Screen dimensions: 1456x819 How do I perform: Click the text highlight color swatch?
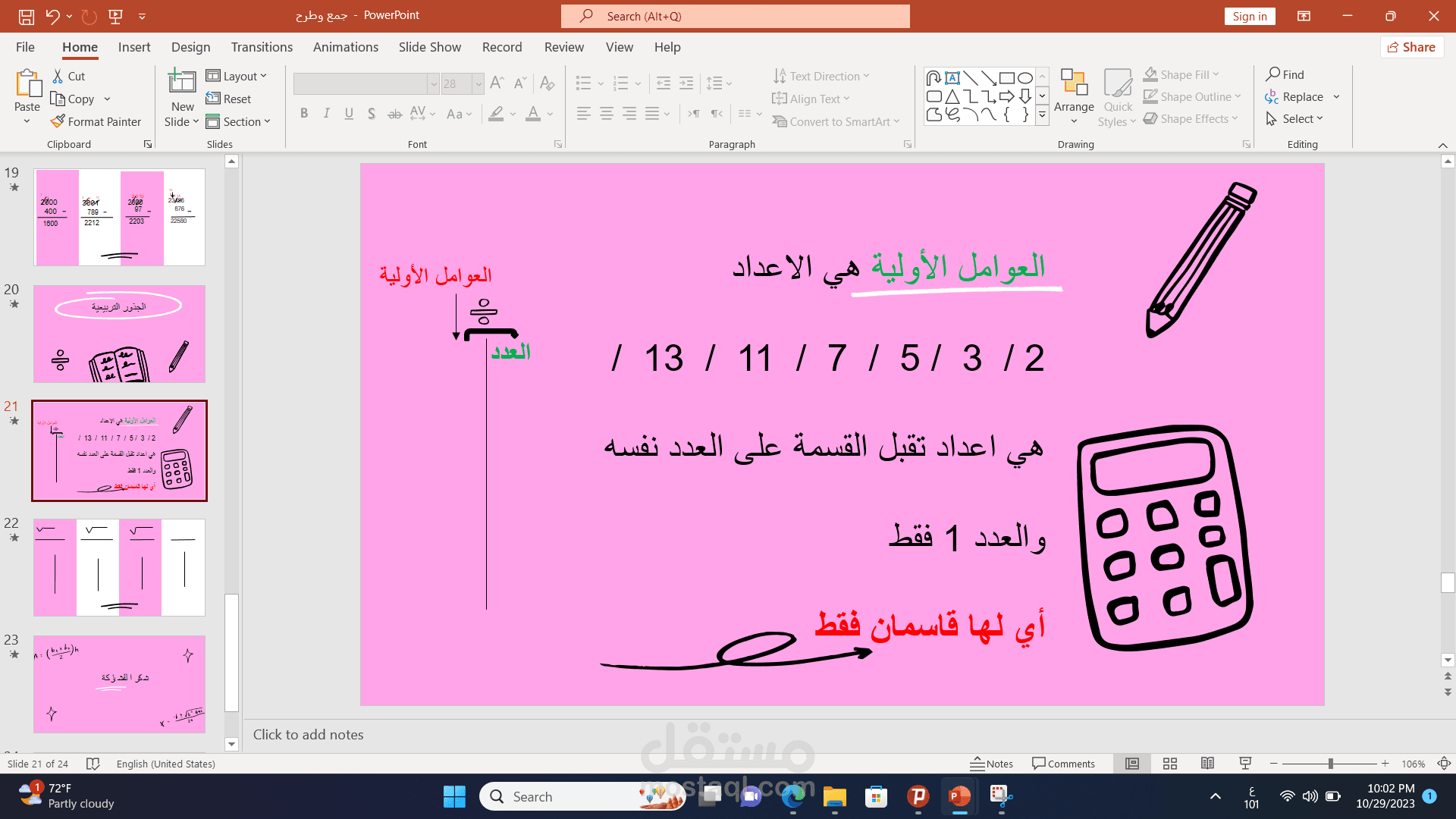click(x=496, y=114)
